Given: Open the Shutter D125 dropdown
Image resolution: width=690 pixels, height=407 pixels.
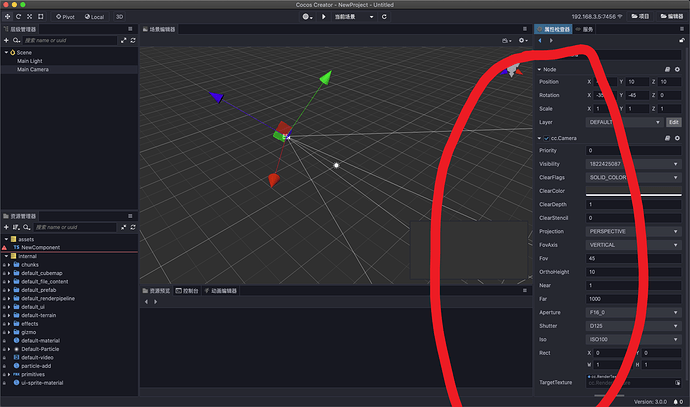Looking at the screenshot, I should tap(633, 326).
